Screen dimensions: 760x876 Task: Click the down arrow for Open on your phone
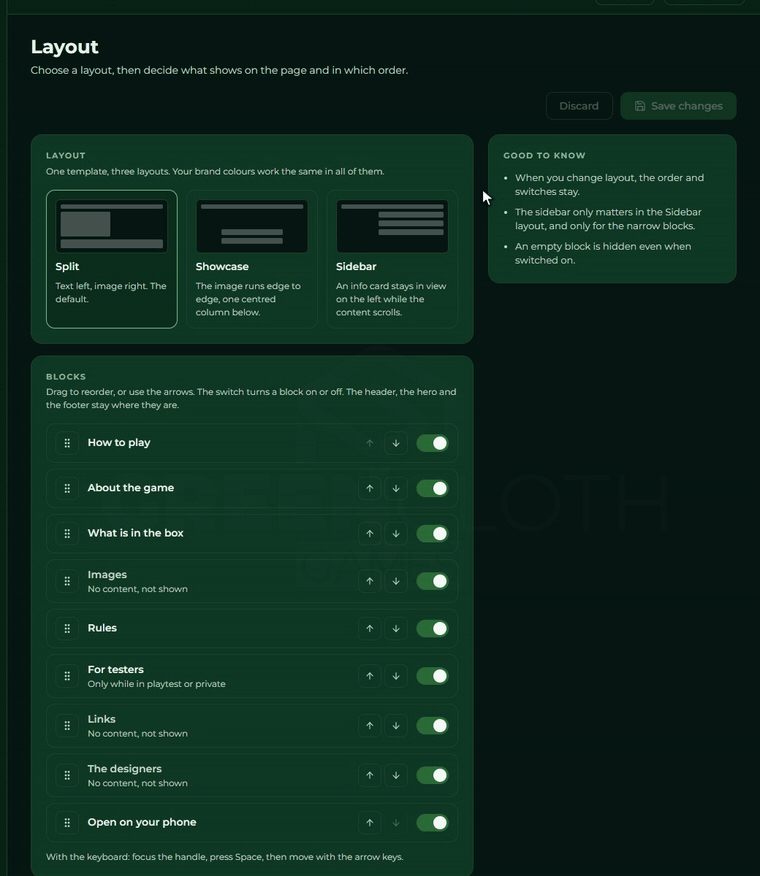(396, 822)
